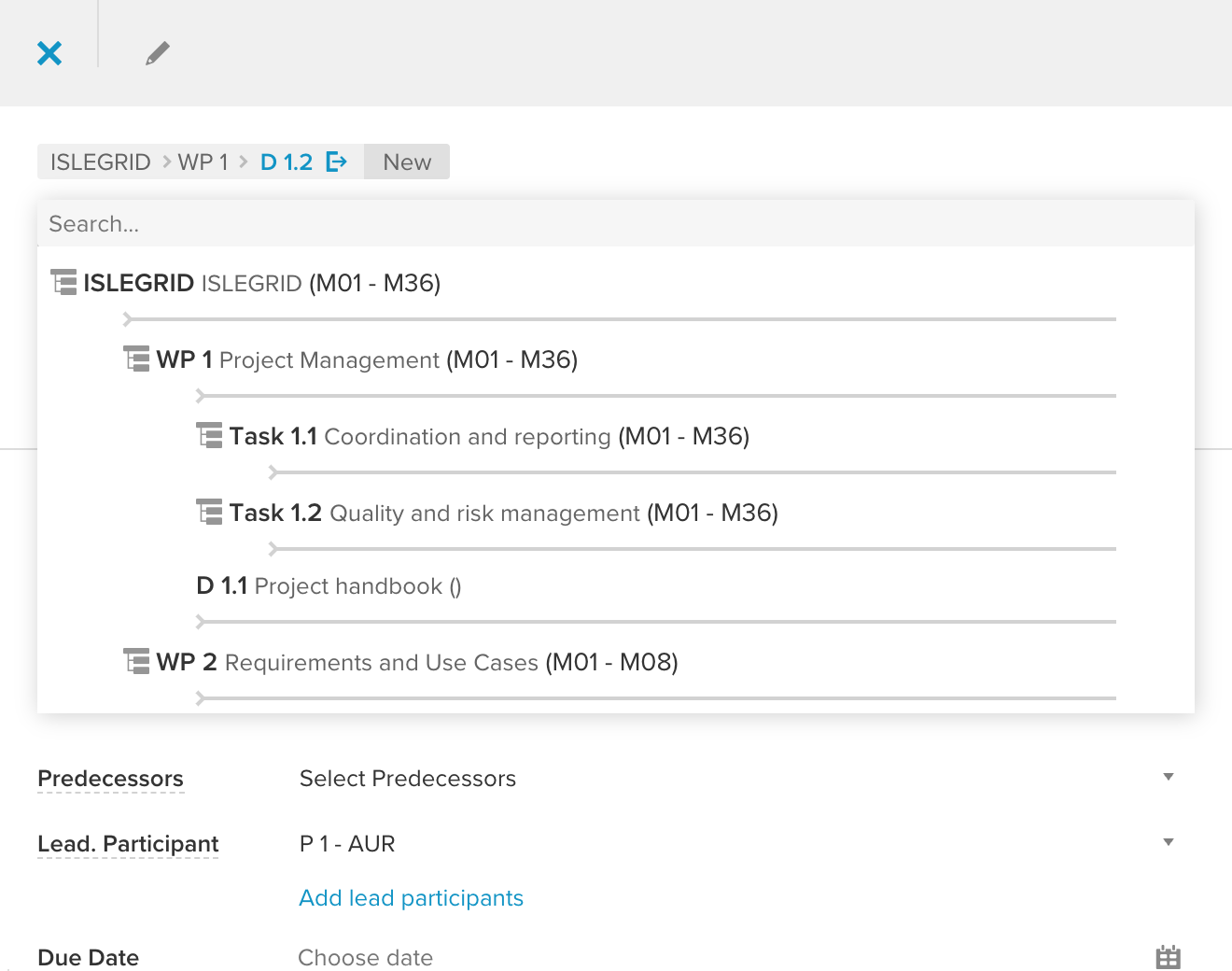Click the New status badge
Image resolution: width=1232 pixels, height=971 pixels.
pyautogui.click(x=407, y=162)
